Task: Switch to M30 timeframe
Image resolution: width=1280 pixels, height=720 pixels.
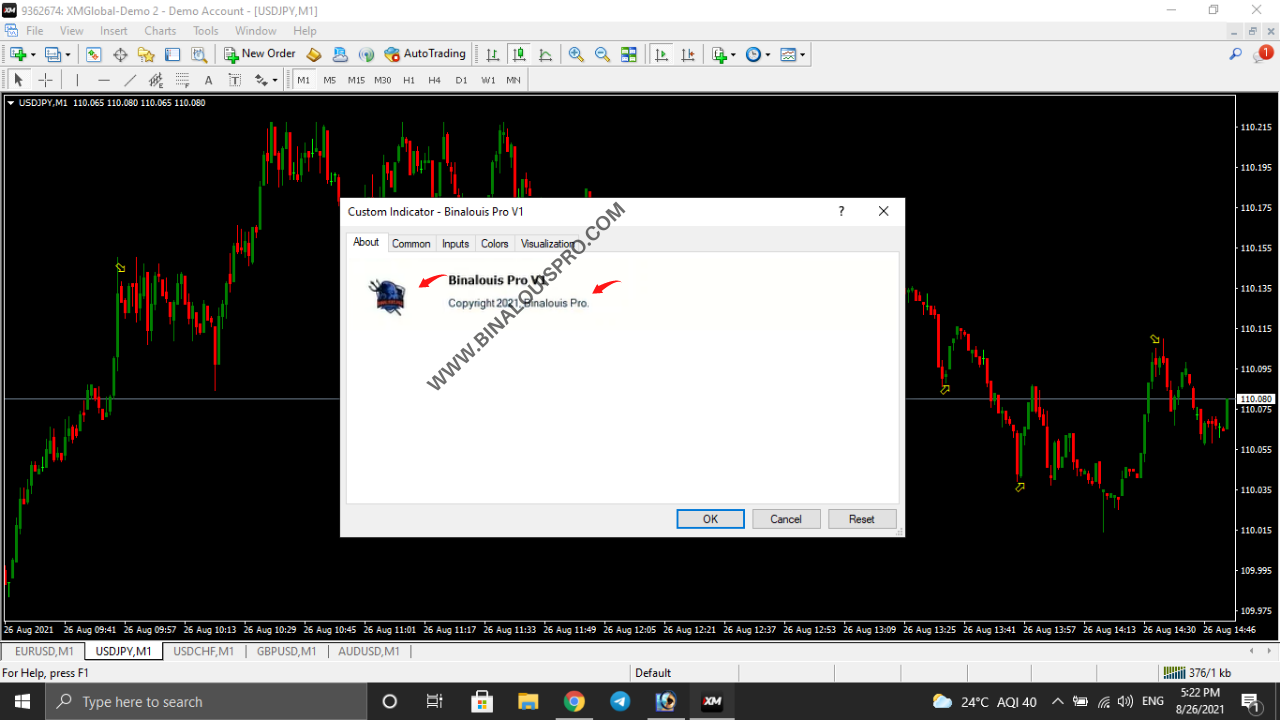Action: pyautogui.click(x=383, y=80)
